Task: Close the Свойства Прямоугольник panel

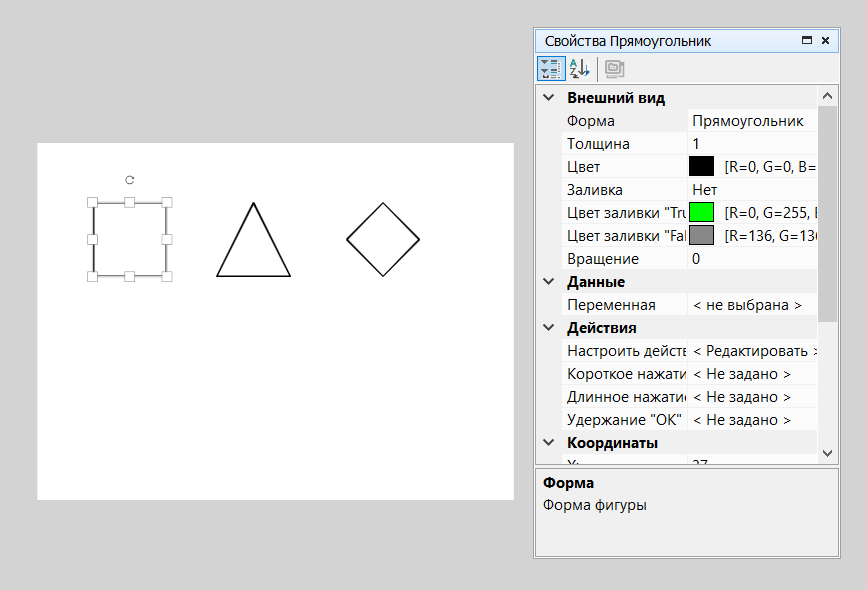Action: click(x=825, y=41)
